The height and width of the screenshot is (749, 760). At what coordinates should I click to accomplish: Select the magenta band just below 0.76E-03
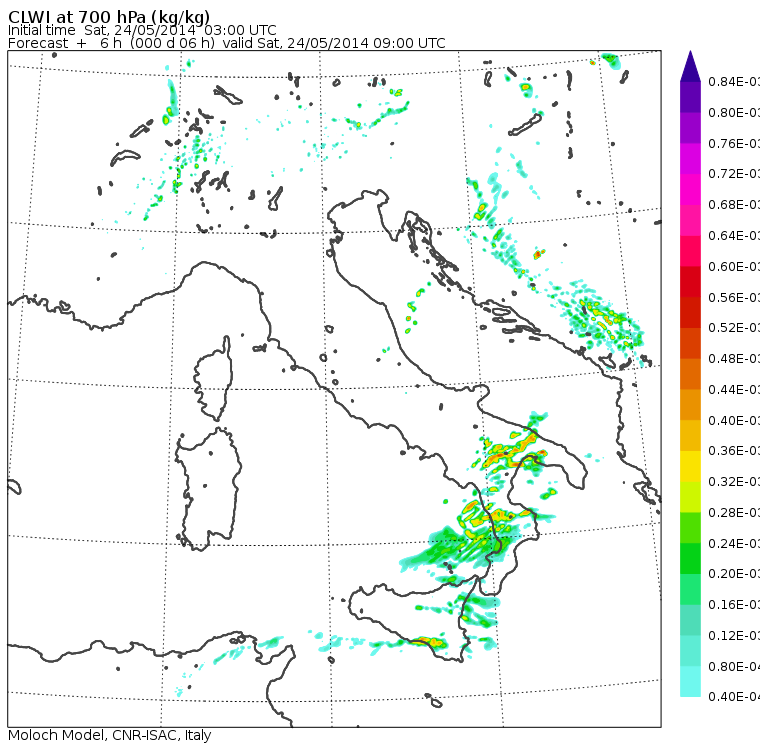pyautogui.click(x=690, y=159)
